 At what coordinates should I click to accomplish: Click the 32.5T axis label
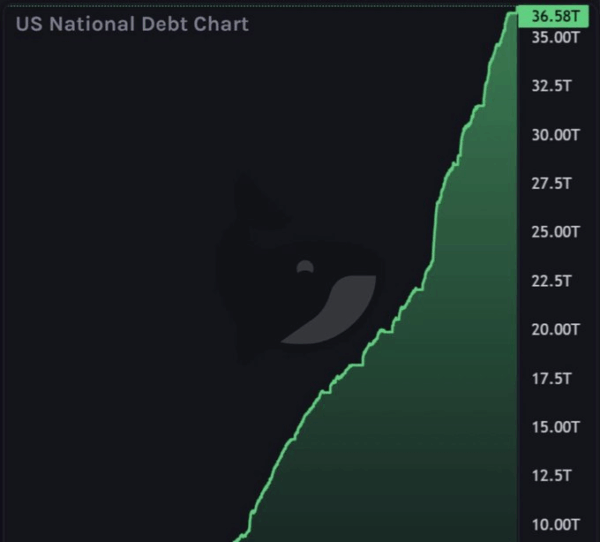552,86
